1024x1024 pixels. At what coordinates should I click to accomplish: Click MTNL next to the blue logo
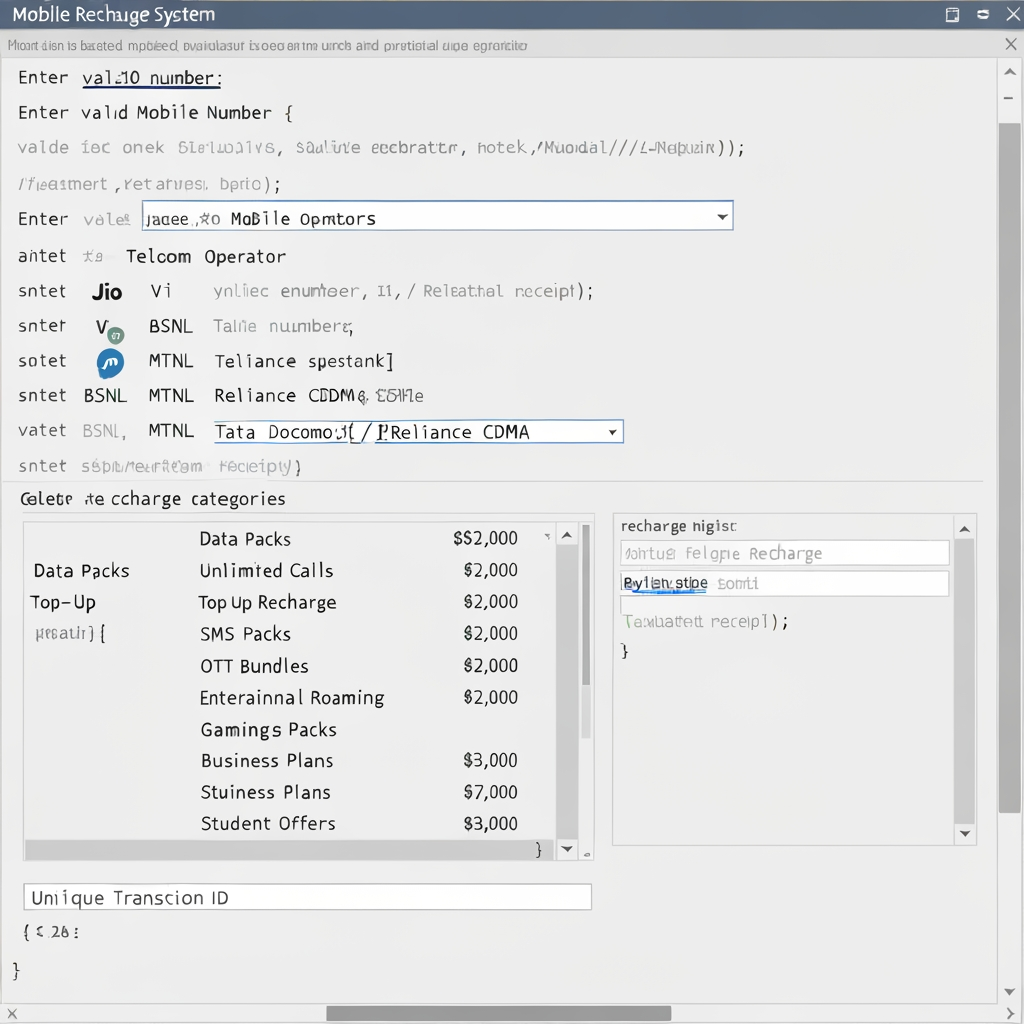tap(171, 360)
